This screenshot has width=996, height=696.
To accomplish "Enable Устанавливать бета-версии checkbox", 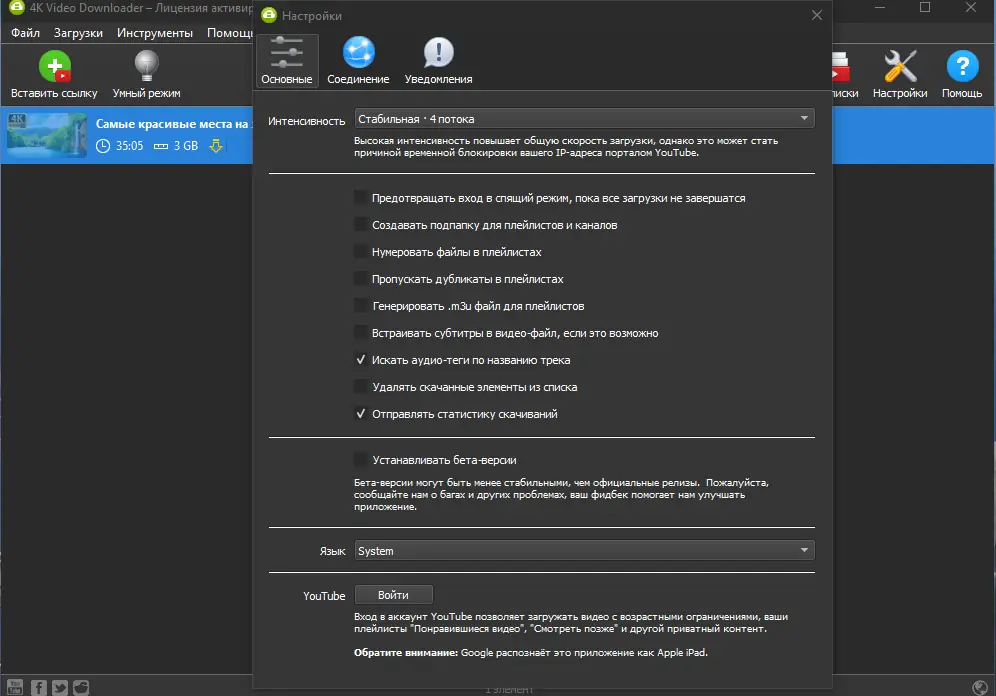I will [361, 460].
